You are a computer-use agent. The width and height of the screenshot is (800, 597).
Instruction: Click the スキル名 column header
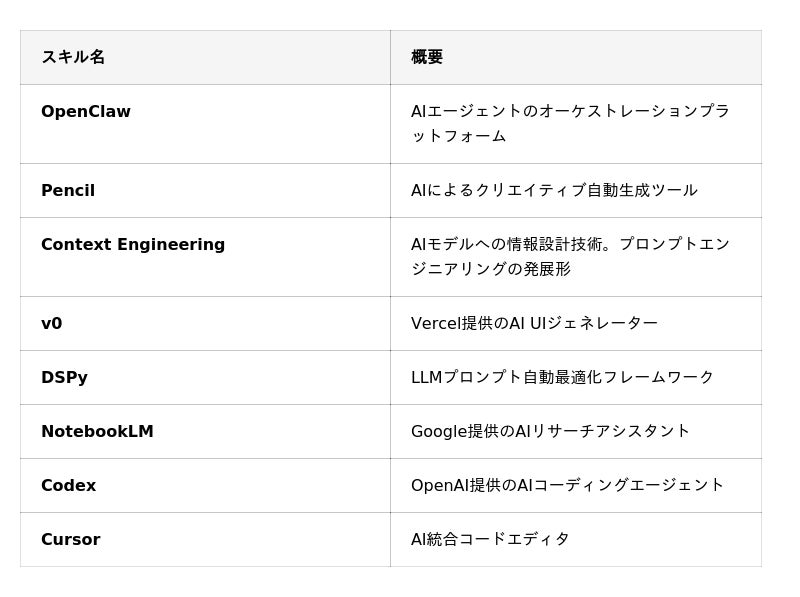click(73, 57)
